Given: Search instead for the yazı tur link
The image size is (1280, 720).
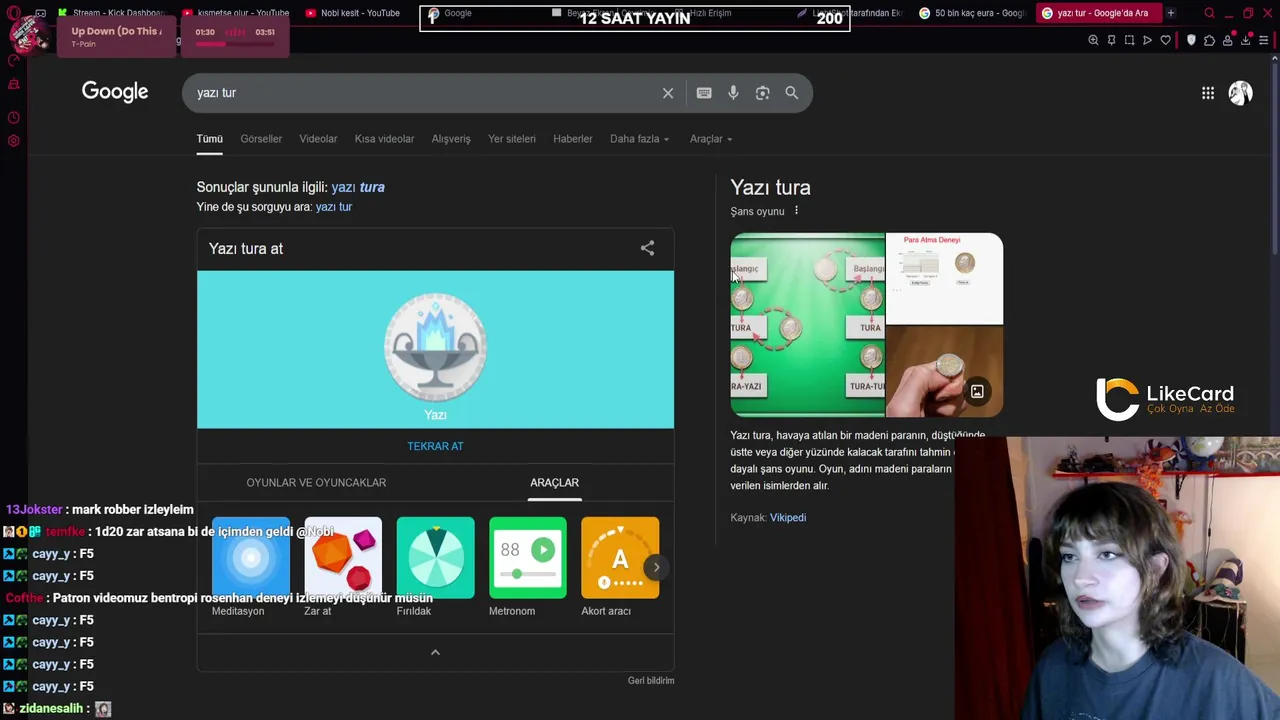Looking at the screenshot, I should [x=334, y=207].
